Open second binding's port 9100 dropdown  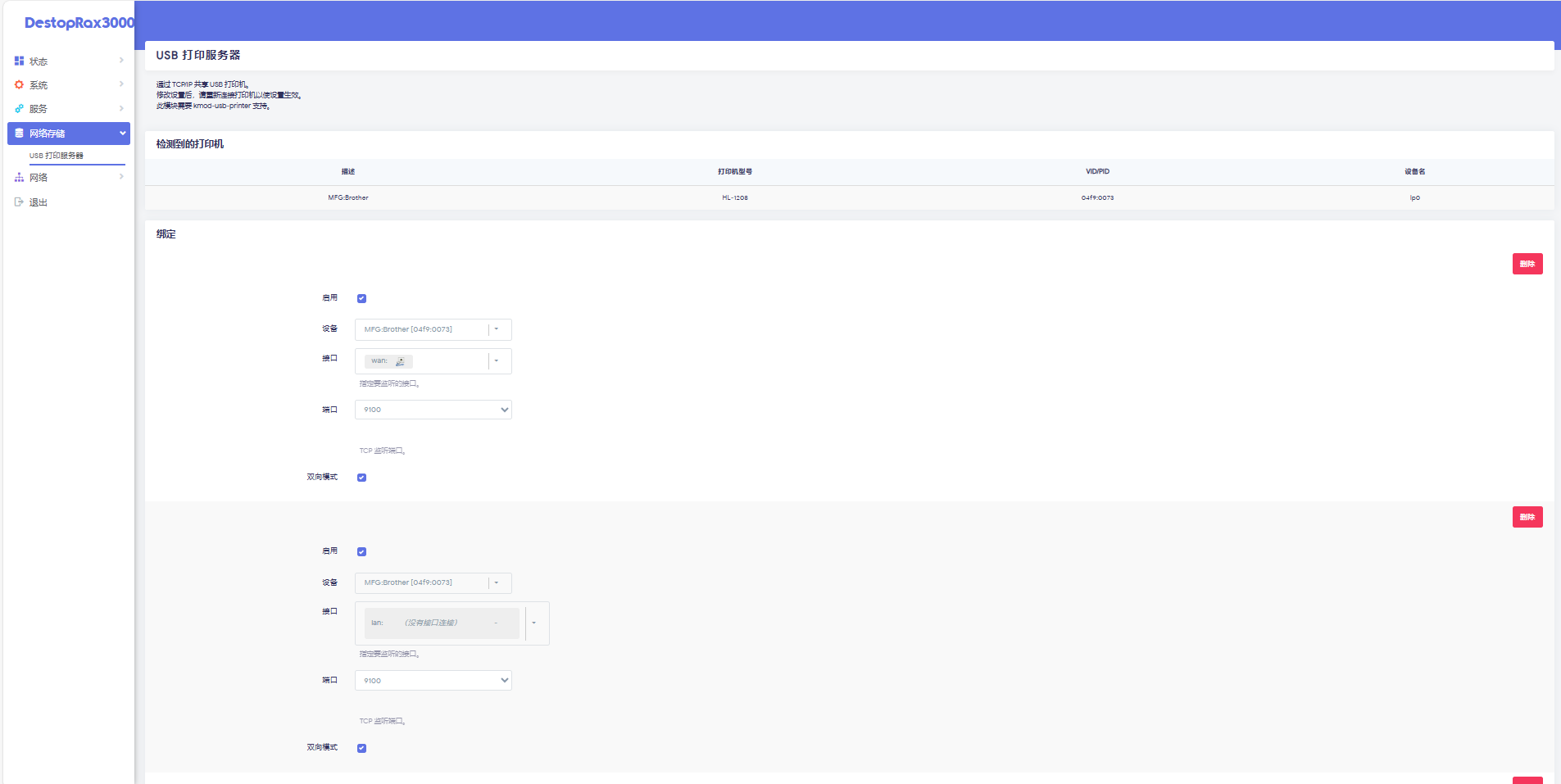tap(433, 681)
